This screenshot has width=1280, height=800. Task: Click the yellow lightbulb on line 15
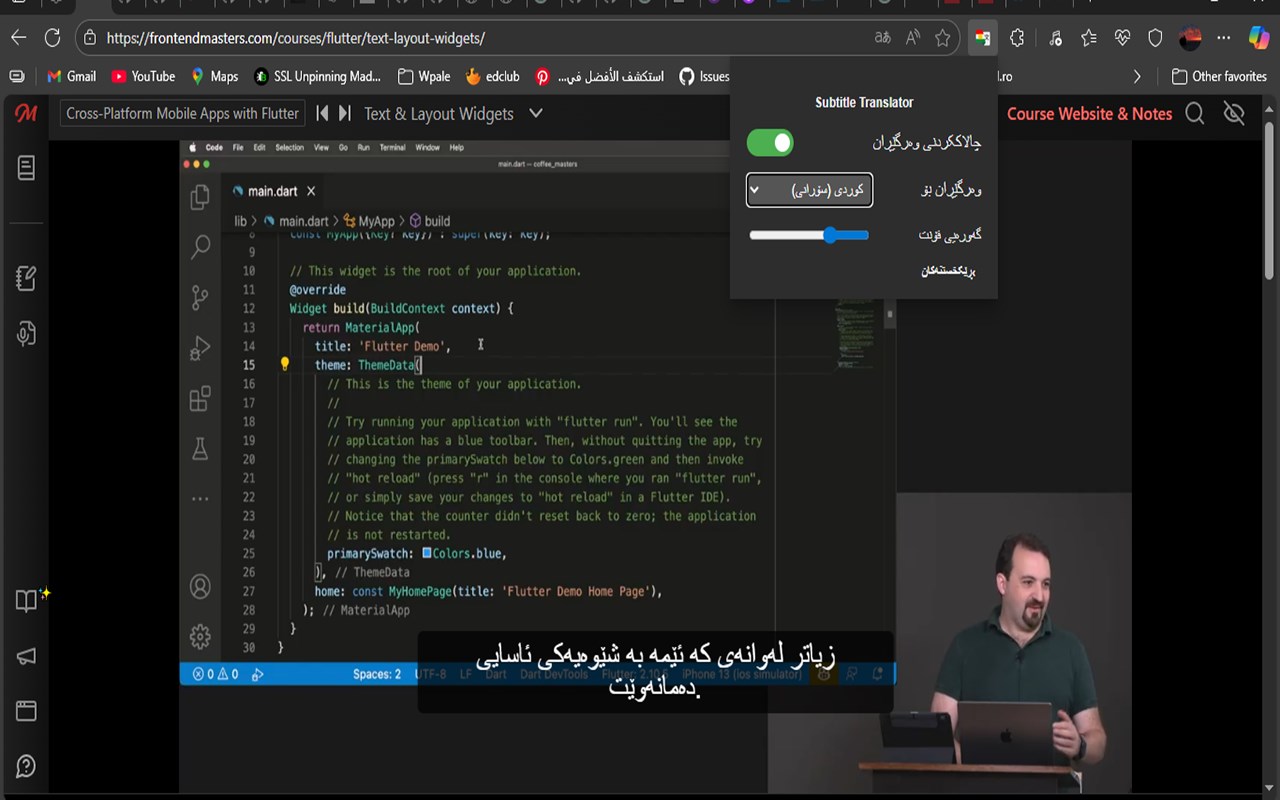click(284, 364)
